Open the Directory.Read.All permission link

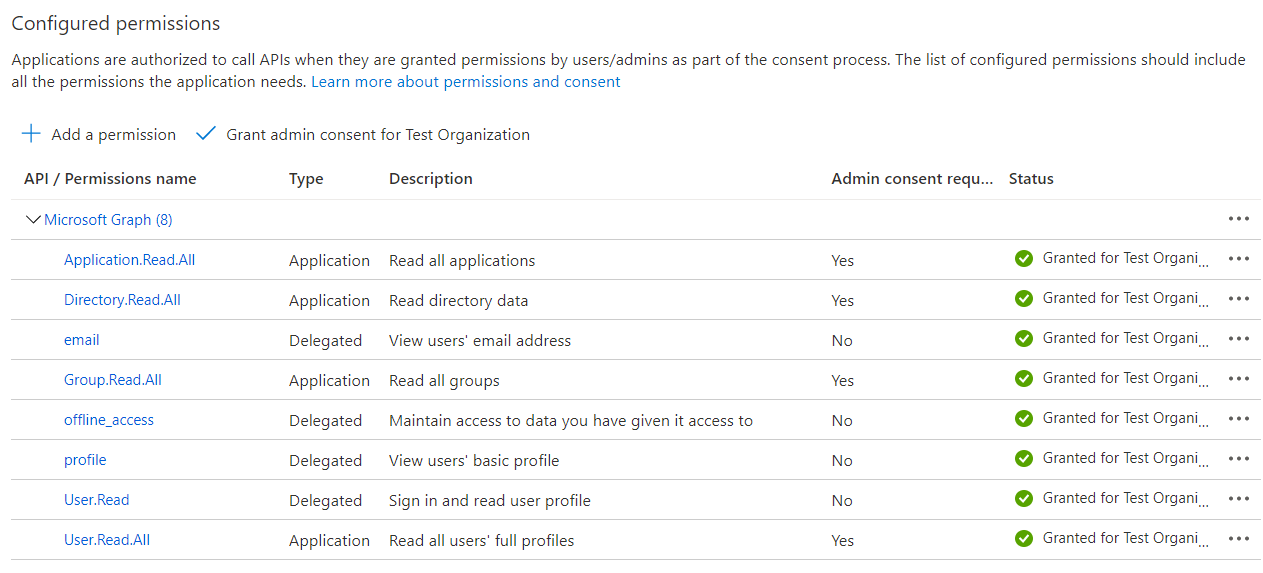coord(122,299)
